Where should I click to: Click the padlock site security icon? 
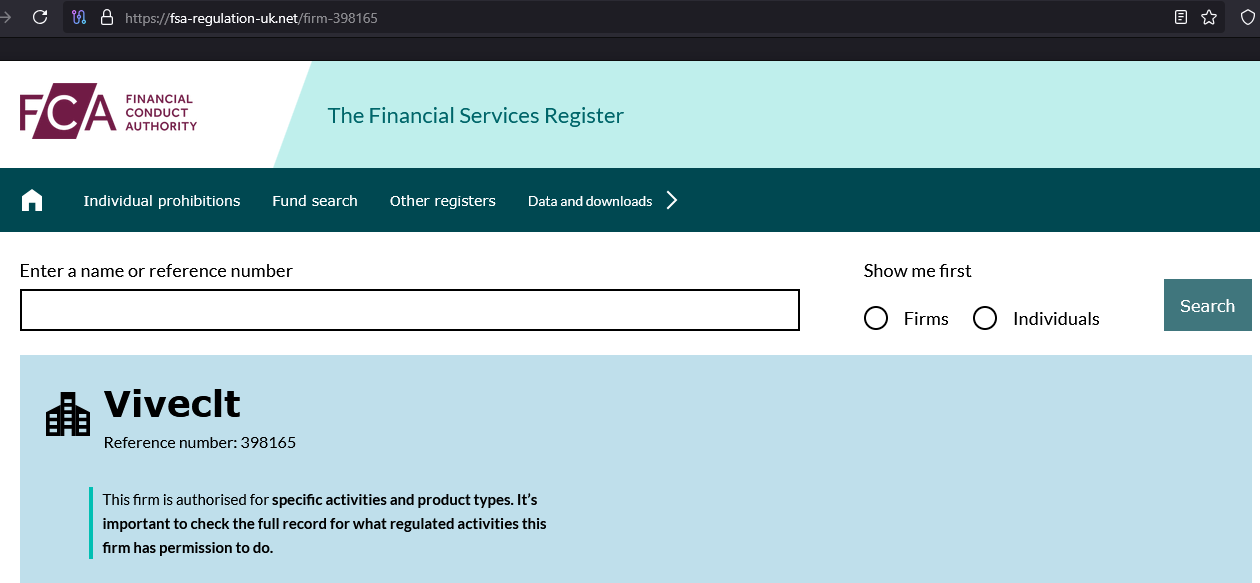point(107,18)
